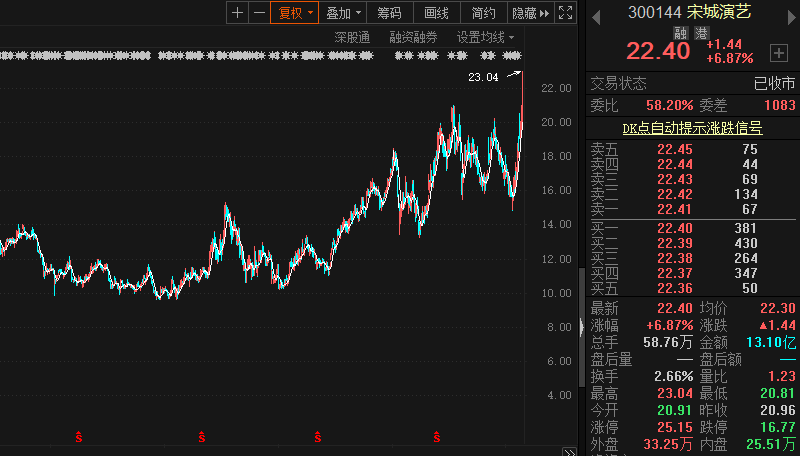Click the 港 Hong Kong connect badge

tap(701, 33)
